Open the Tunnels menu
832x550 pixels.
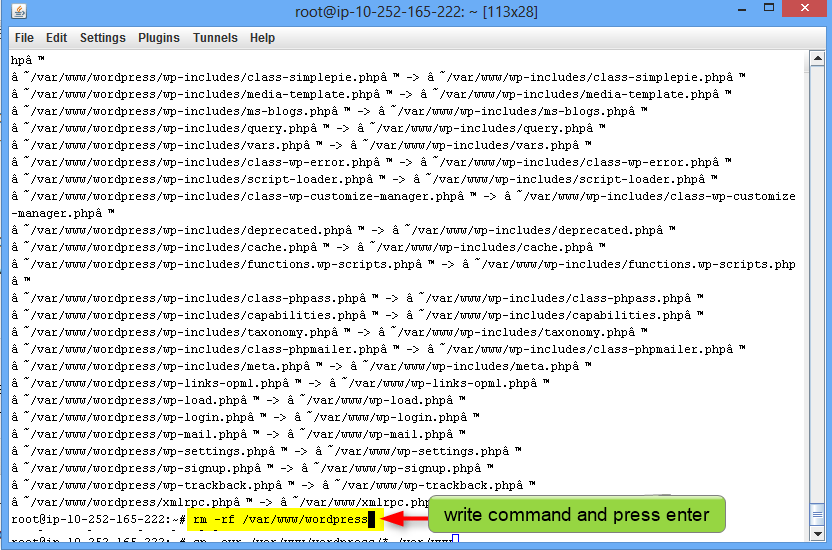coord(215,38)
